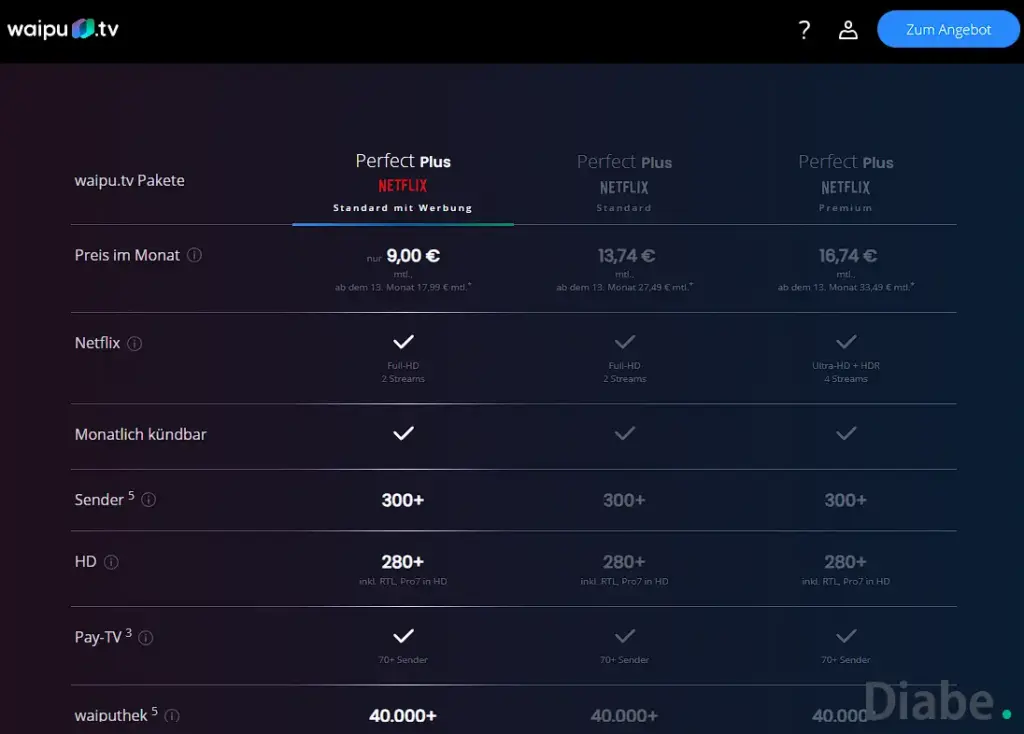The image size is (1024, 734).
Task: Click the Pay-TV checkmark under Netflix Standard
Action: tap(624, 634)
